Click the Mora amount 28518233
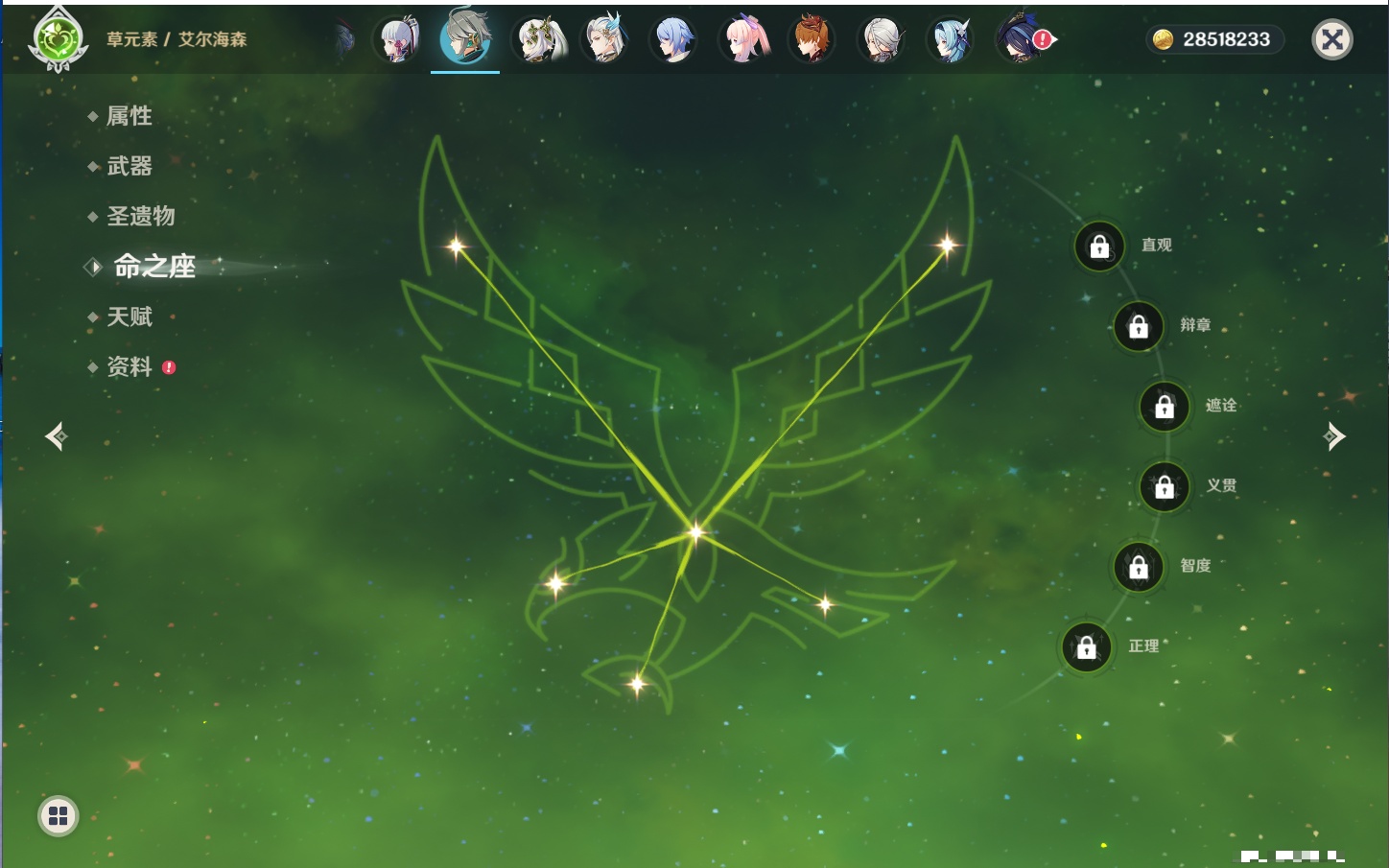 (x=1226, y=39)
